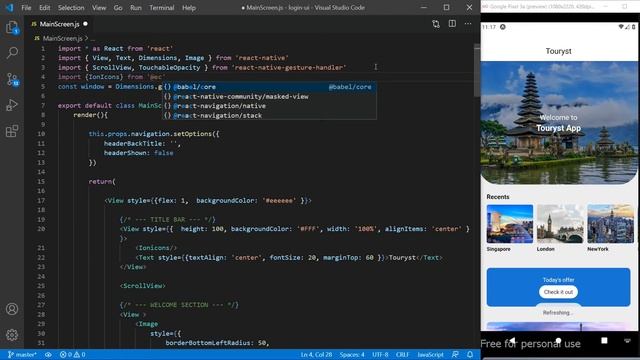Open the Edit menu
Viewport: 640px width, 360px height.
[44, 8]
